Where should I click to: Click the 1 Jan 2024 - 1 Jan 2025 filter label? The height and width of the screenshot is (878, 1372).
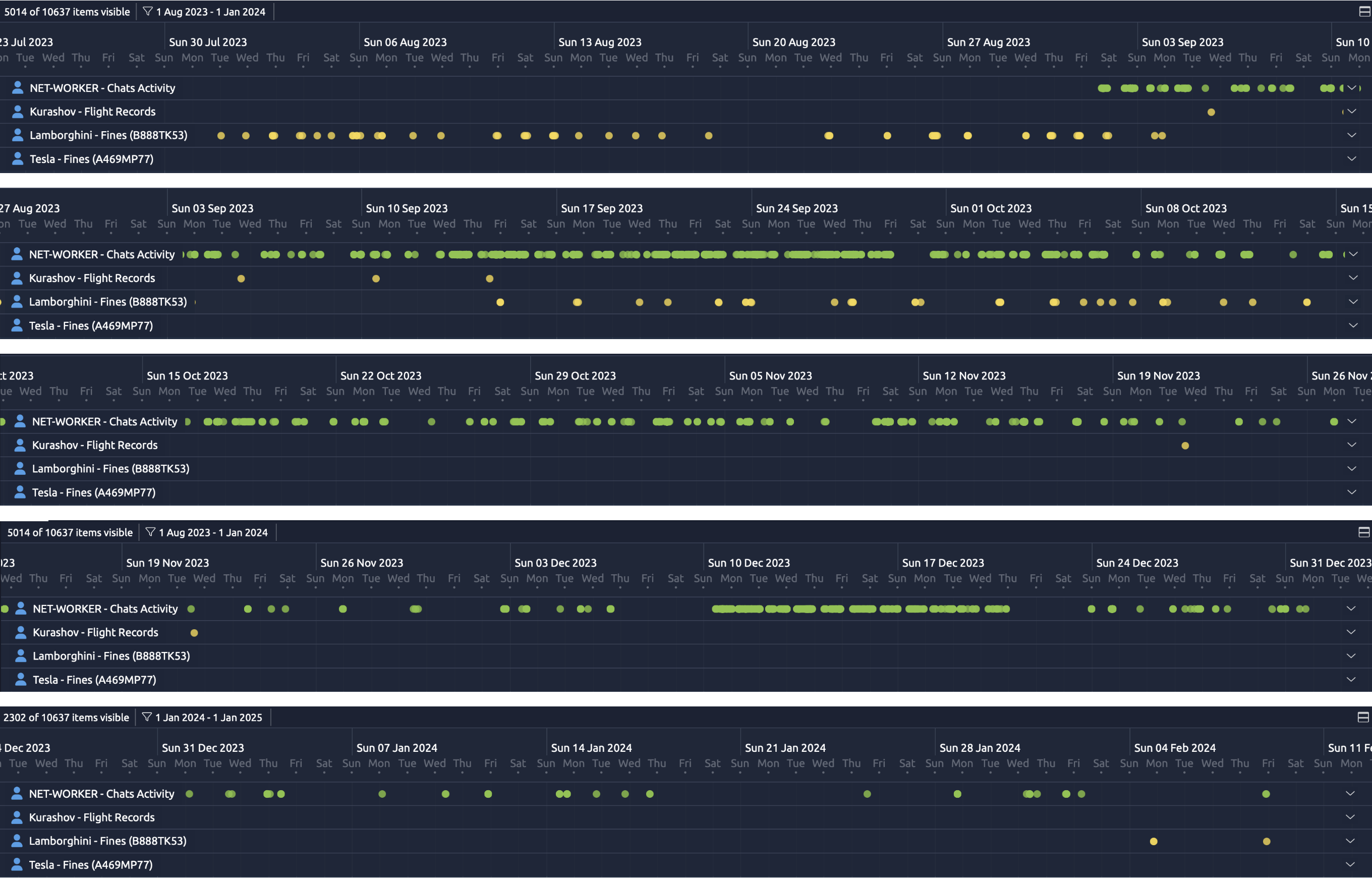(x=208, y=717)
